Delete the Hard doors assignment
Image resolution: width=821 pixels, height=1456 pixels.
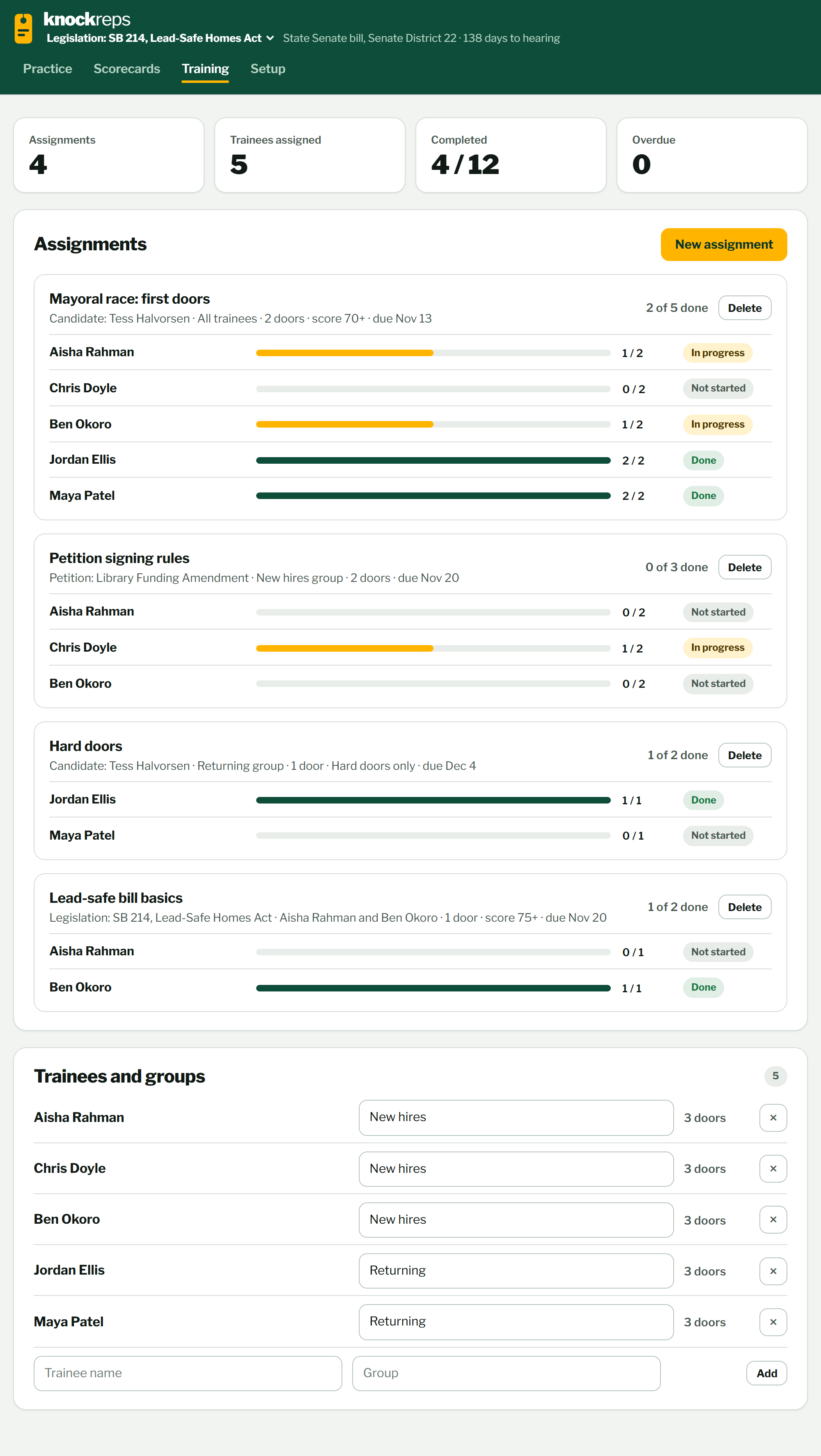(x=745, y=755)
